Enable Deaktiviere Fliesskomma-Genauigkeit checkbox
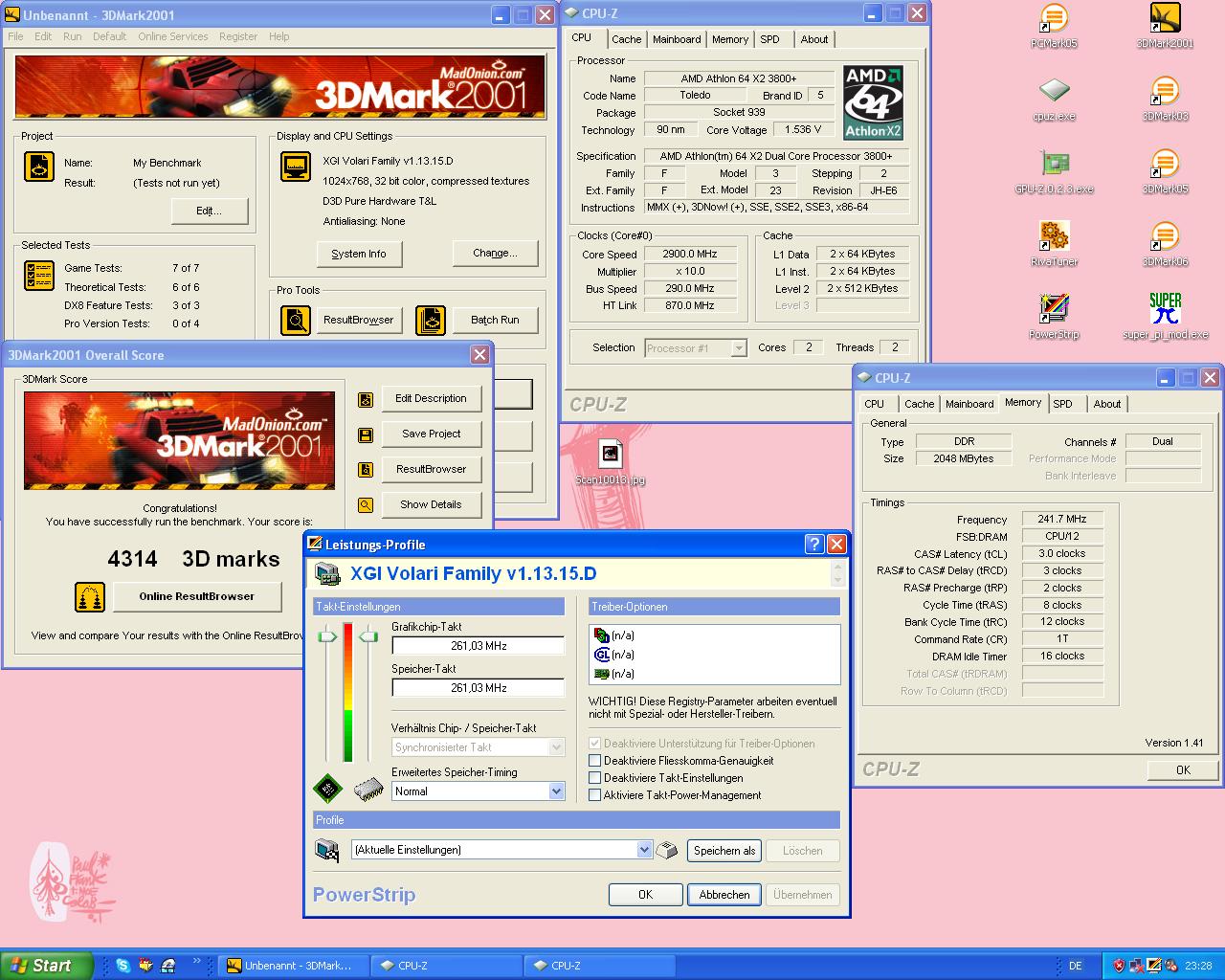 click(x=595, y=761)
